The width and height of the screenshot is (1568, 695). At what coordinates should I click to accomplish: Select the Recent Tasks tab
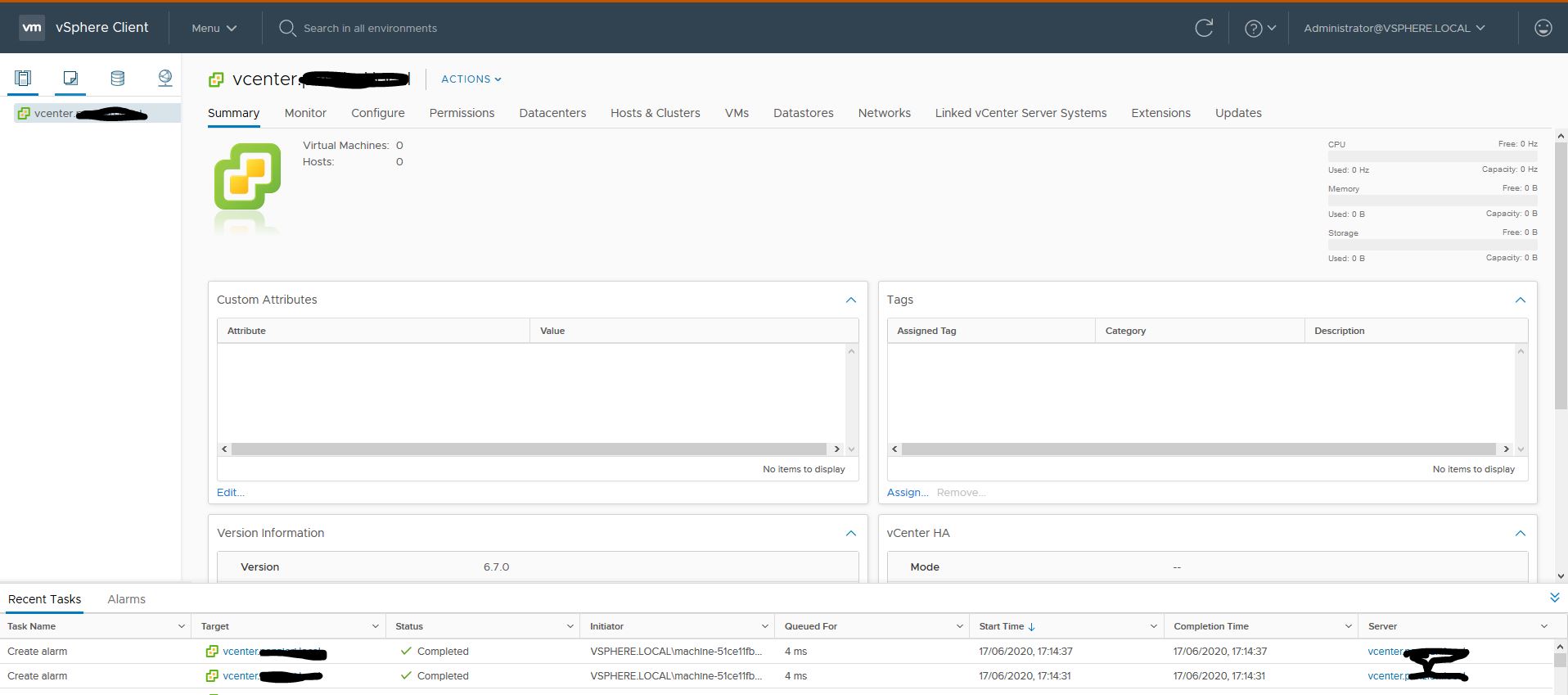pos(44,599)
